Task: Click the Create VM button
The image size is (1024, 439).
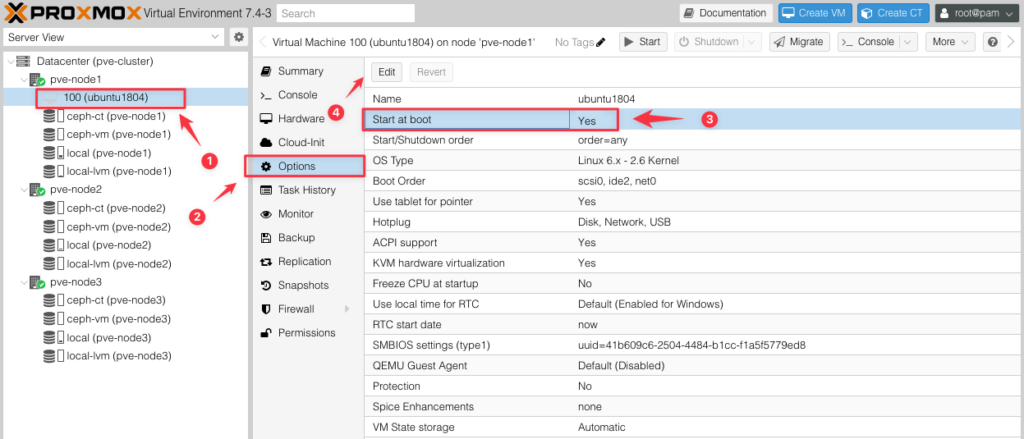Action: click(x=815, y=13)
